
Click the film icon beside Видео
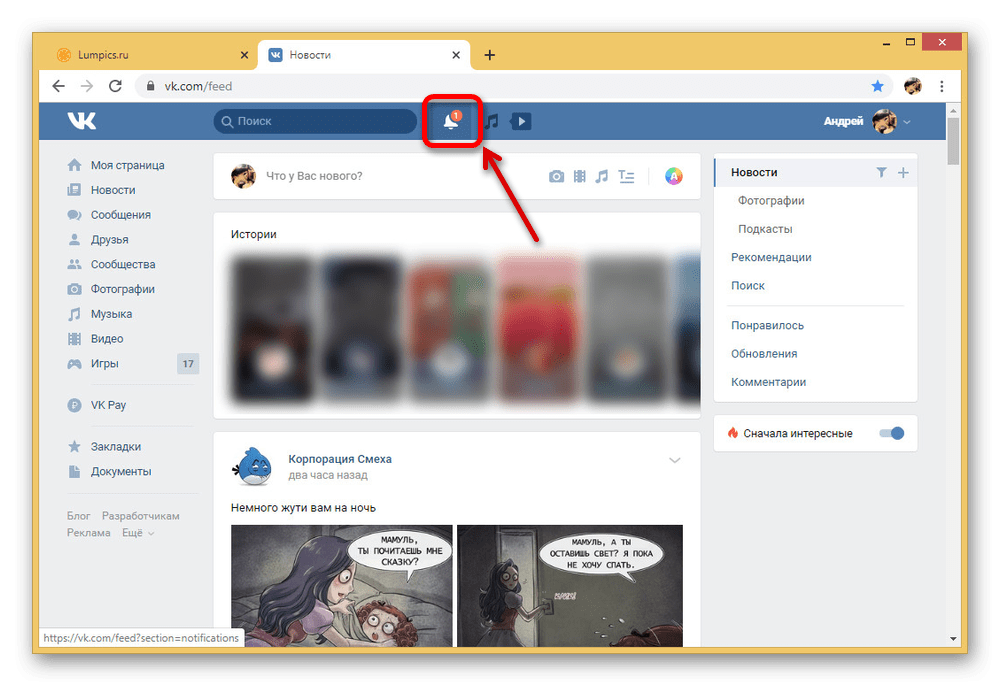click(x=75, y=339)
